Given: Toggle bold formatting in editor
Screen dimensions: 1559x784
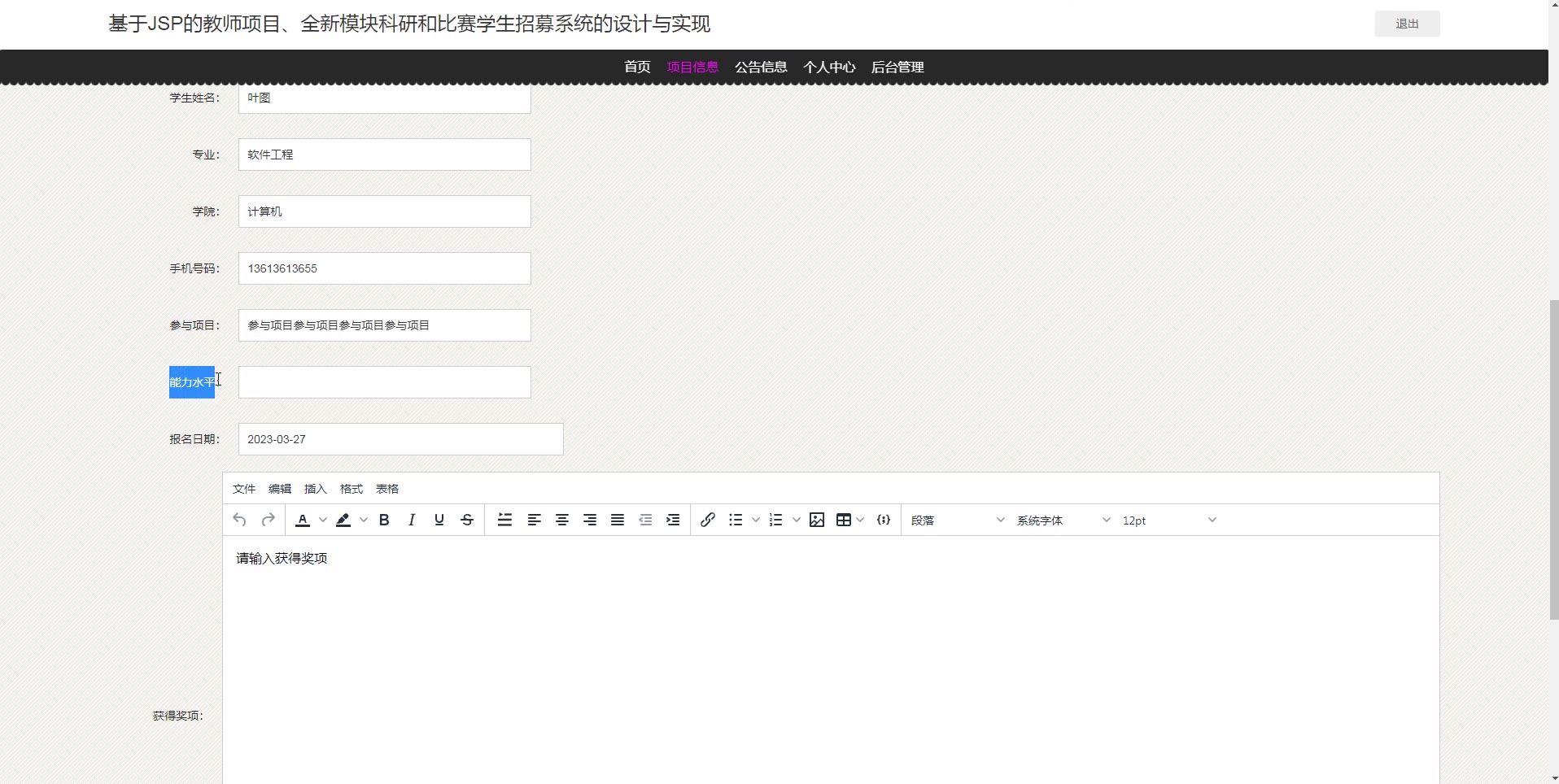Looking at the screenshot, I should (x=384, y=520).
